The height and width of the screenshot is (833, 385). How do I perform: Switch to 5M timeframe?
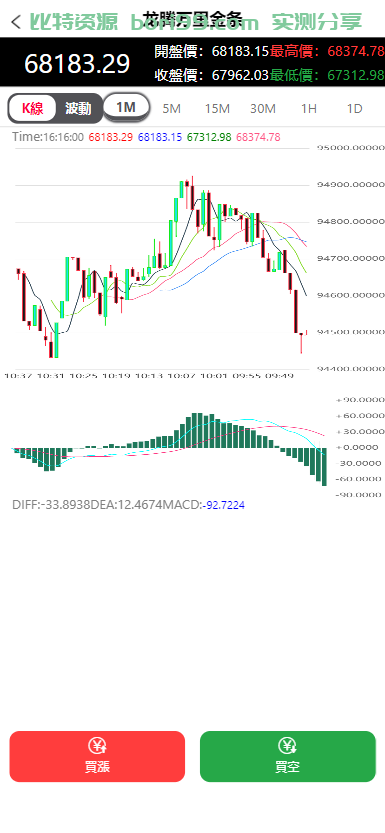click(172, 109)
